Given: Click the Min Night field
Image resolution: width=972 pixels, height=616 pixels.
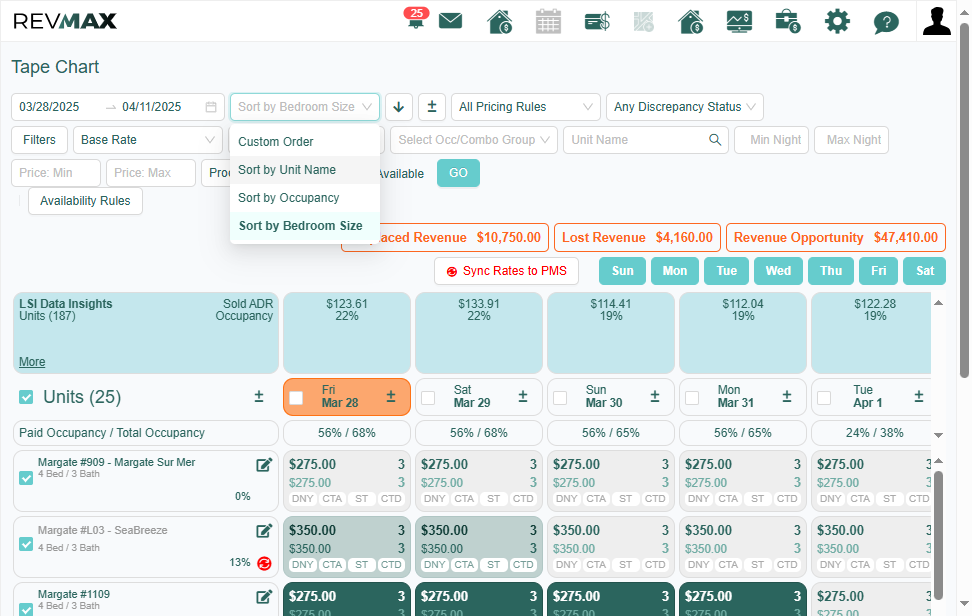Looking at the screenshot, I should click(772, 140).
